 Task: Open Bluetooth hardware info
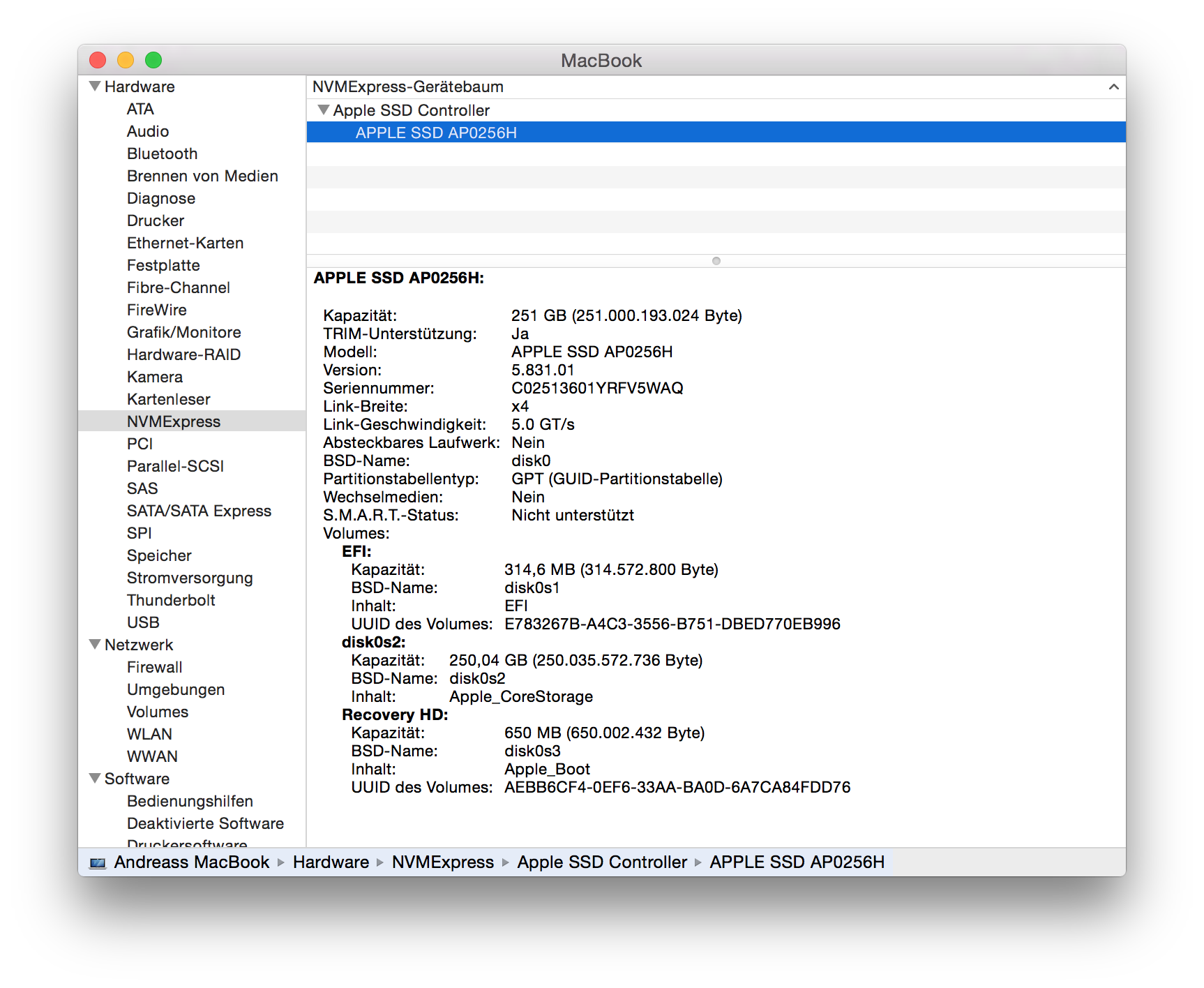[x=162, y=154]
